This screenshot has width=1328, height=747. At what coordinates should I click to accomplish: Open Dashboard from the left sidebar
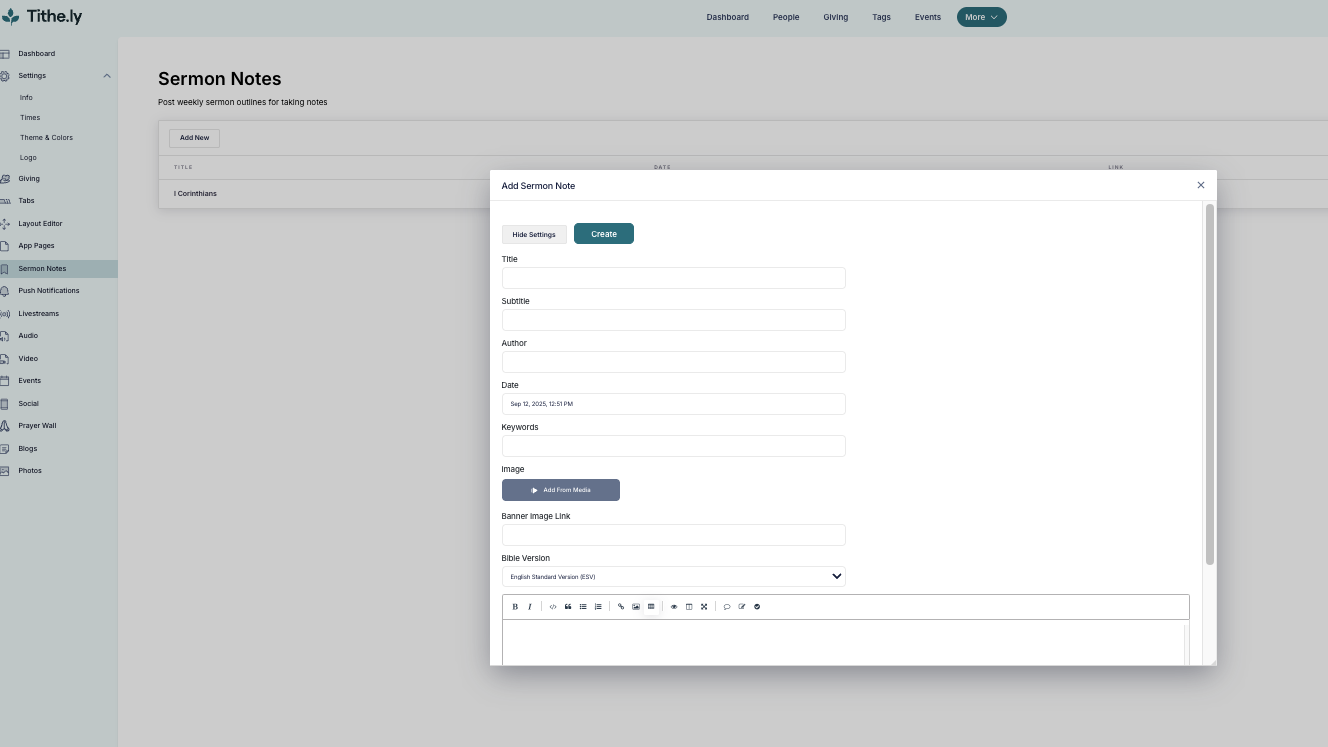coord(36,53)
